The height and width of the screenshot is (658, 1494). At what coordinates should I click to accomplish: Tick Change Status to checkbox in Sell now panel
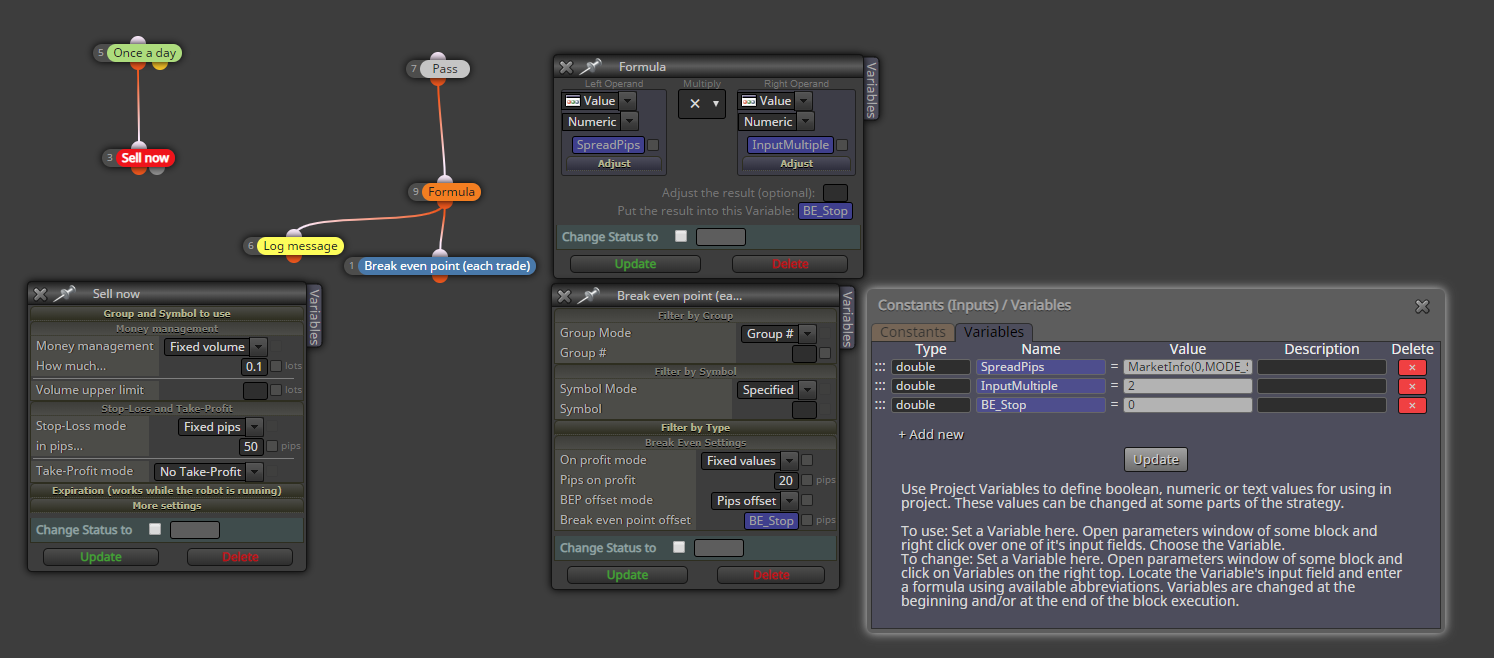[155, 530]
